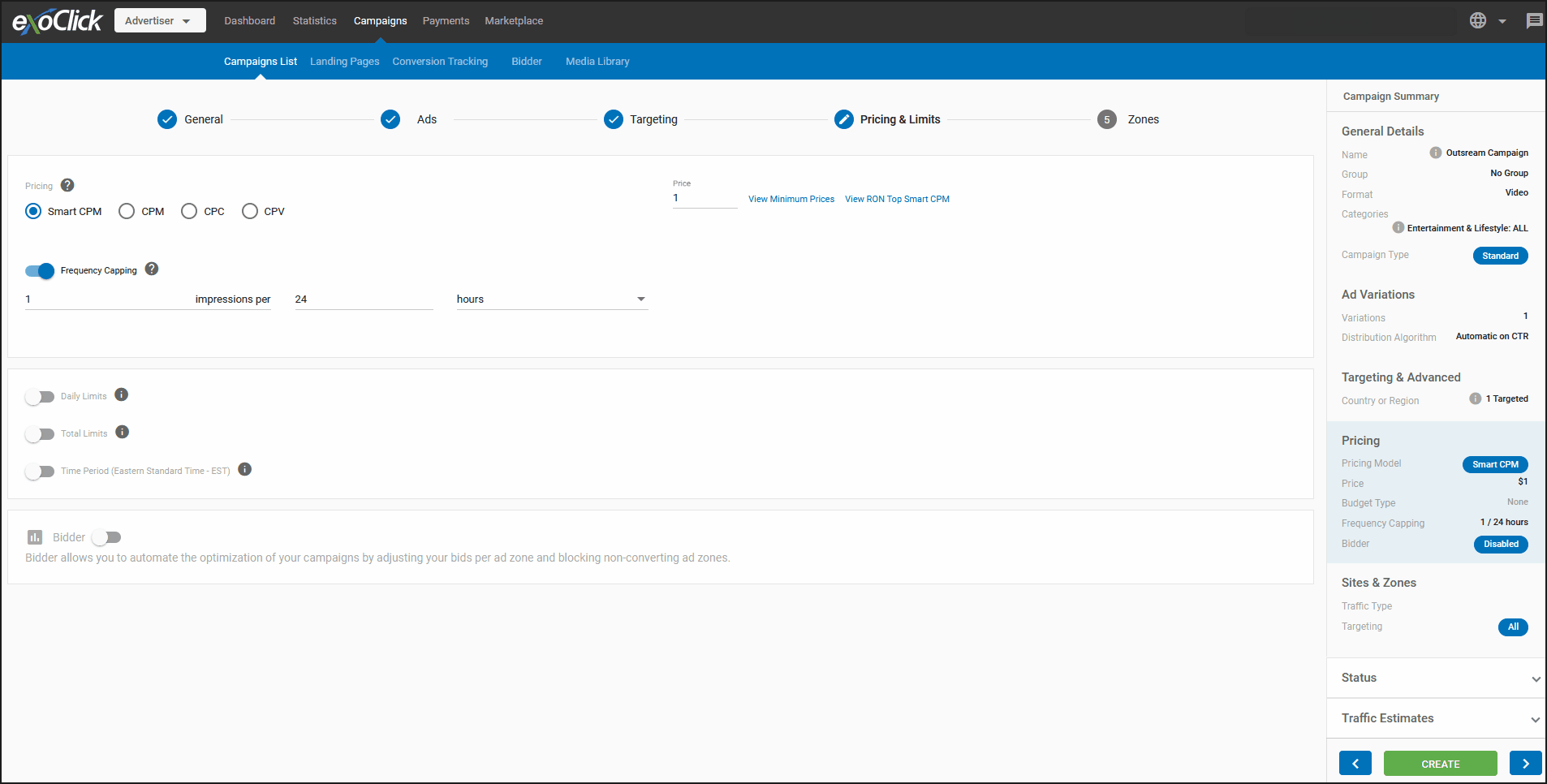Screen dimensions: 1547x784
Task: Open the hours unit dropdown
Action: 551,299
